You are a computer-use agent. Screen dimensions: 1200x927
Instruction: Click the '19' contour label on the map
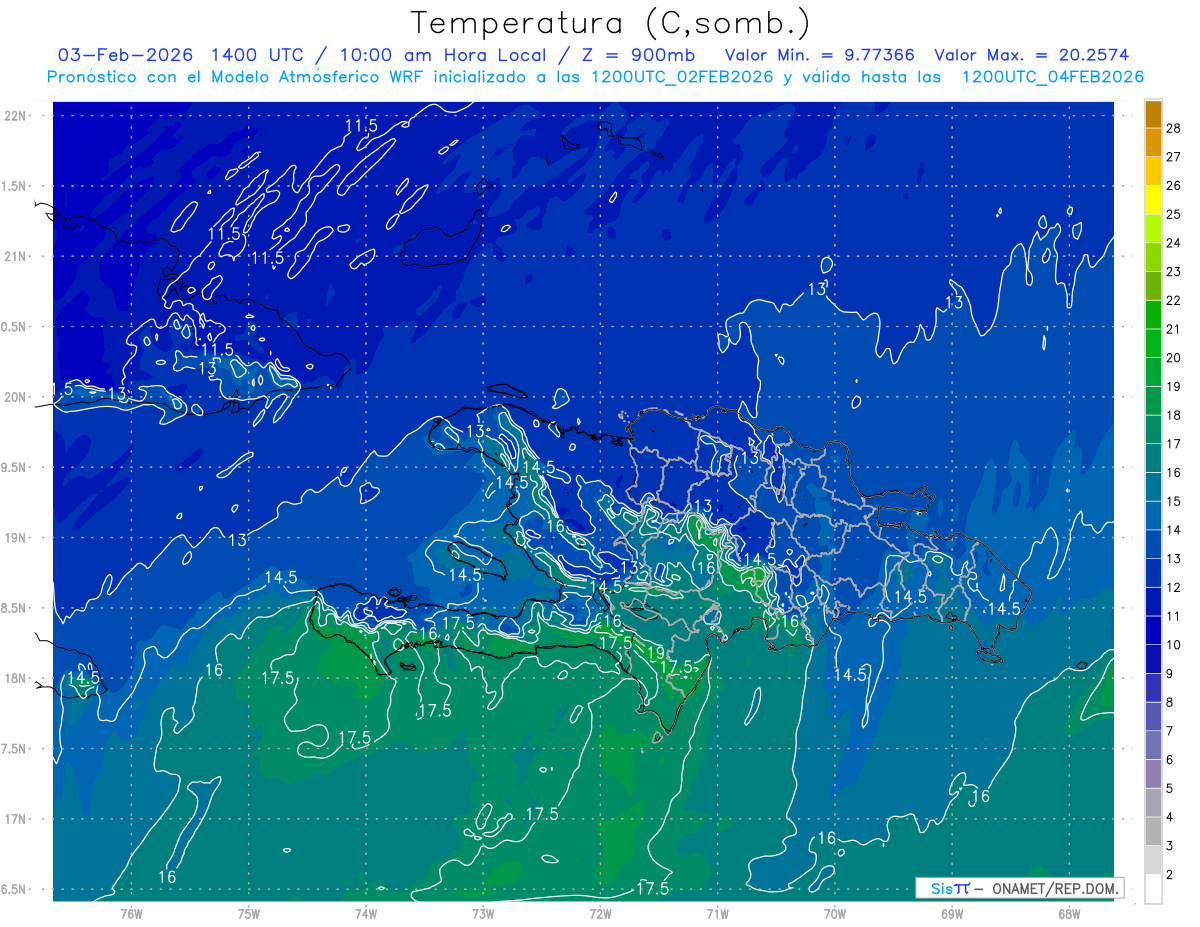pos(656,653)
